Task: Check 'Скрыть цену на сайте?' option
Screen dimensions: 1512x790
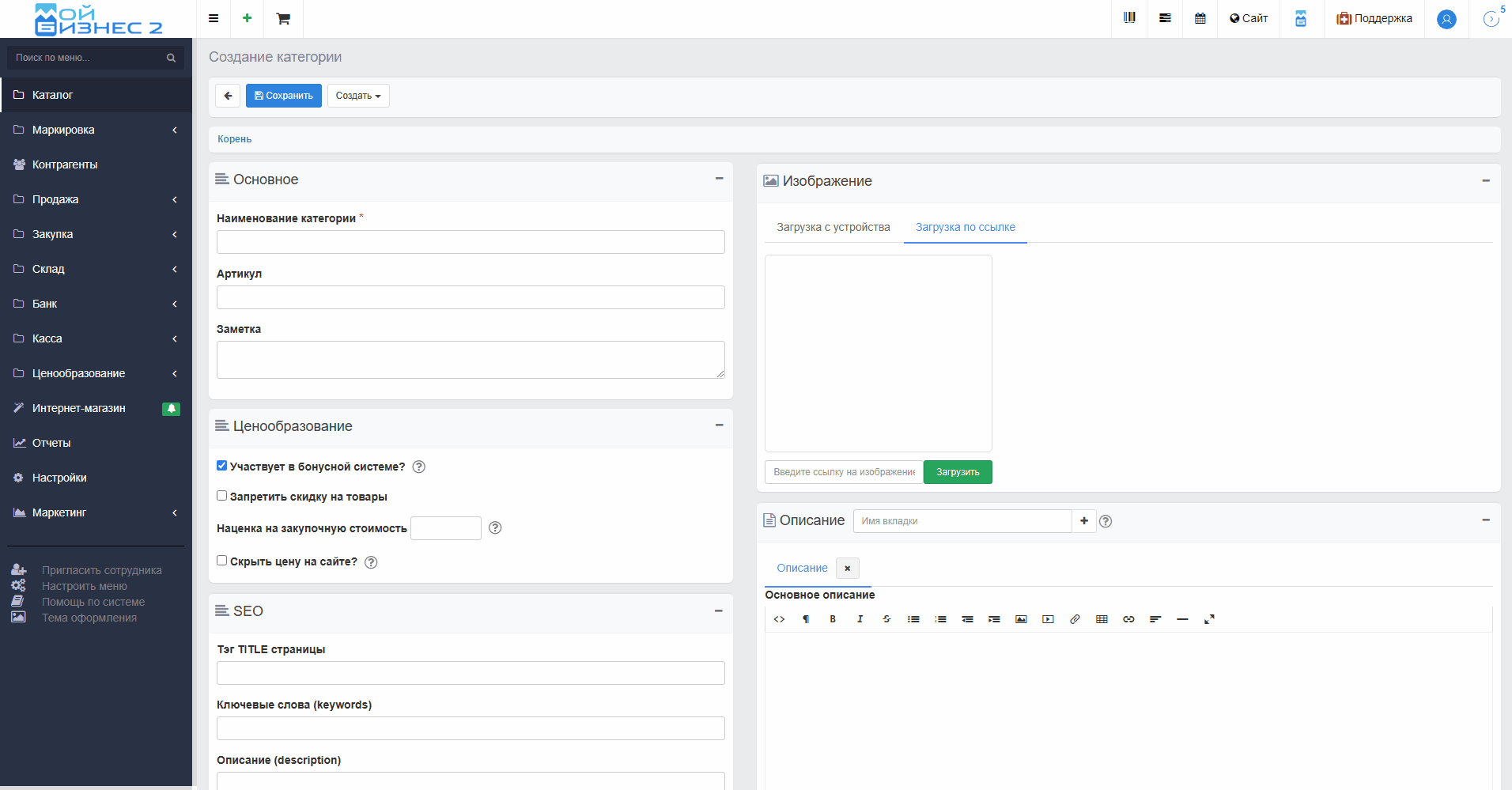Action: click(x=222, y=561)
